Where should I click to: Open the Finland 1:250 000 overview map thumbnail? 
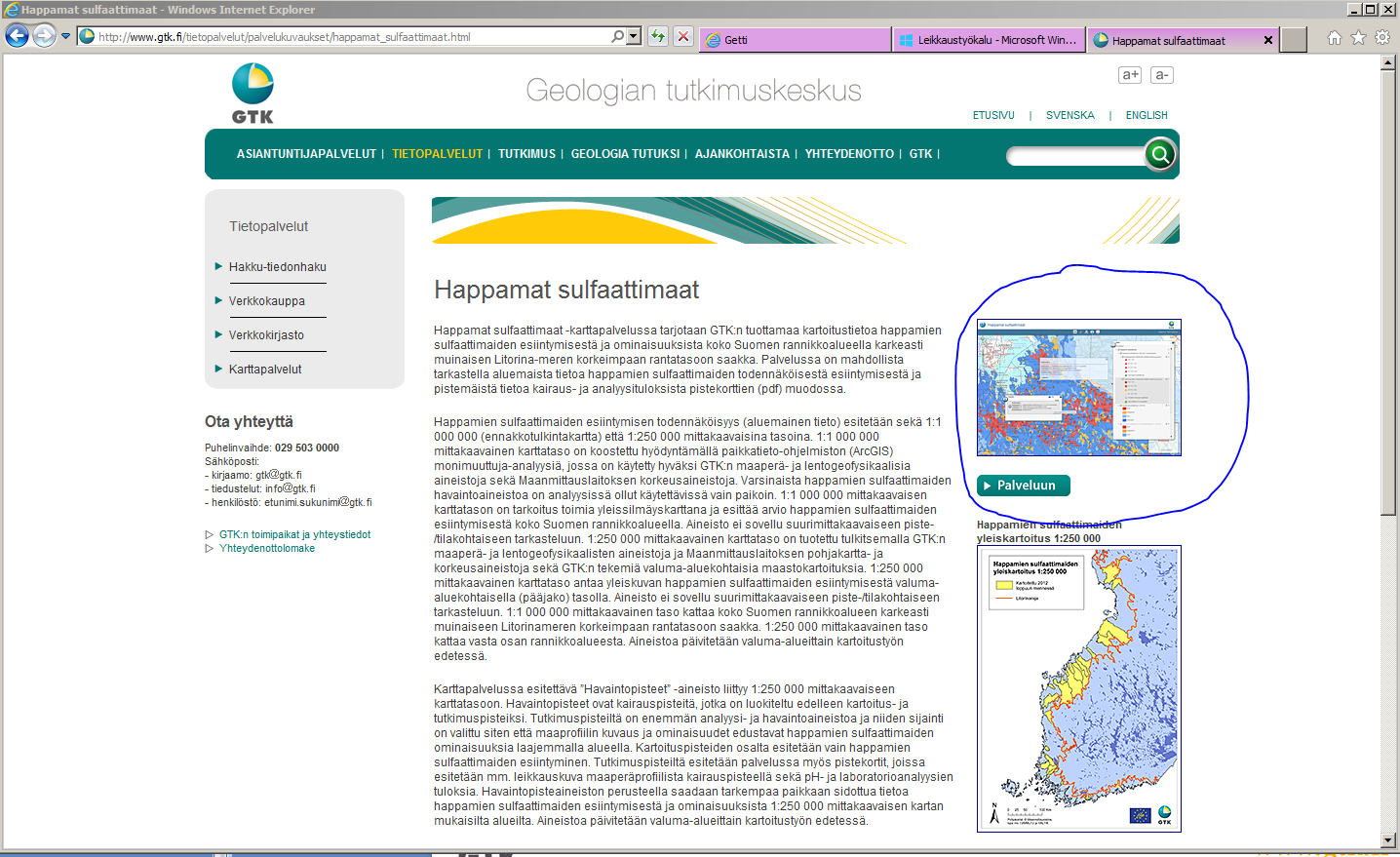coord(1079,688)
